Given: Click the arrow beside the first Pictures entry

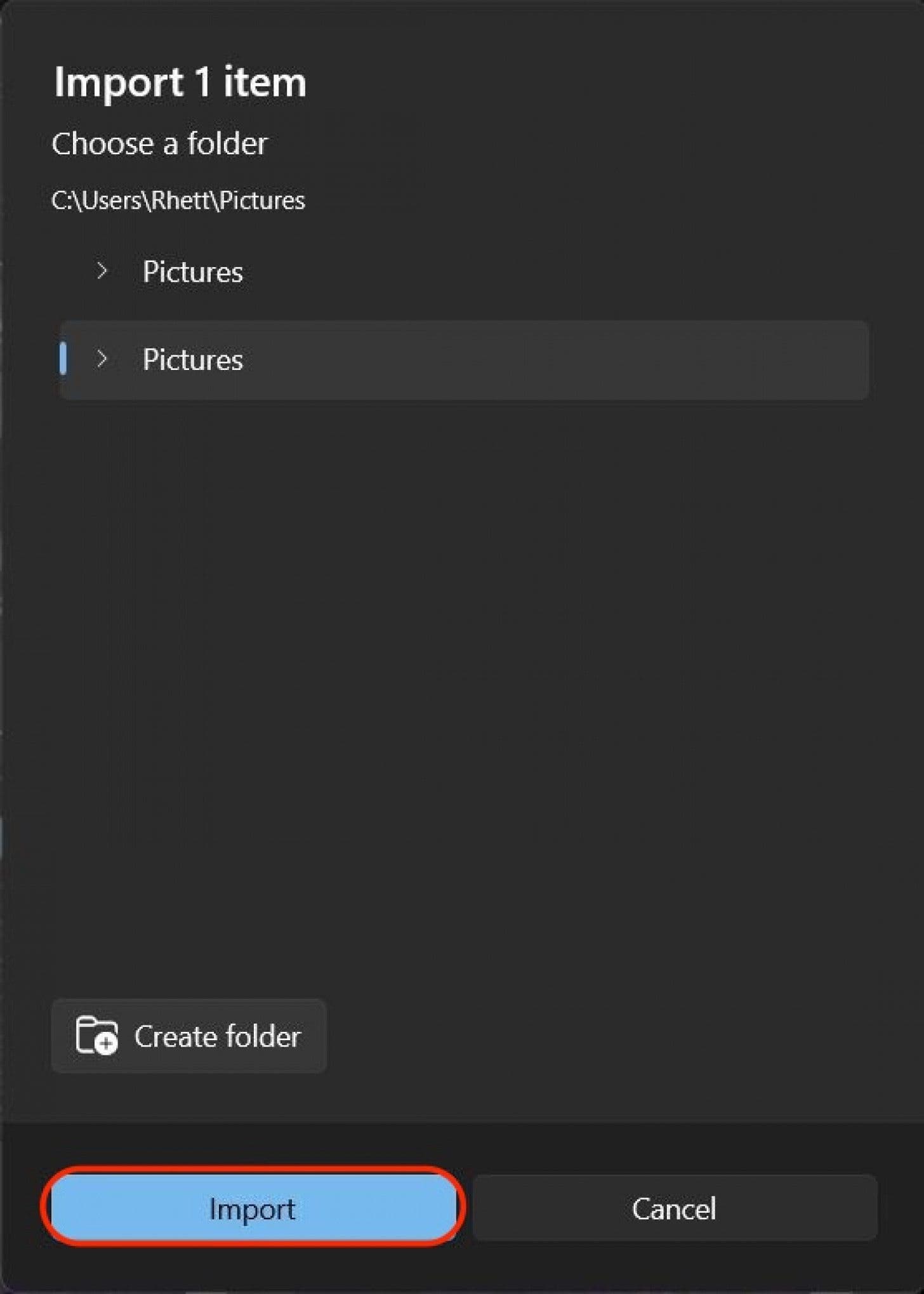Looking at the screenshot, I should tap(102, 272).
